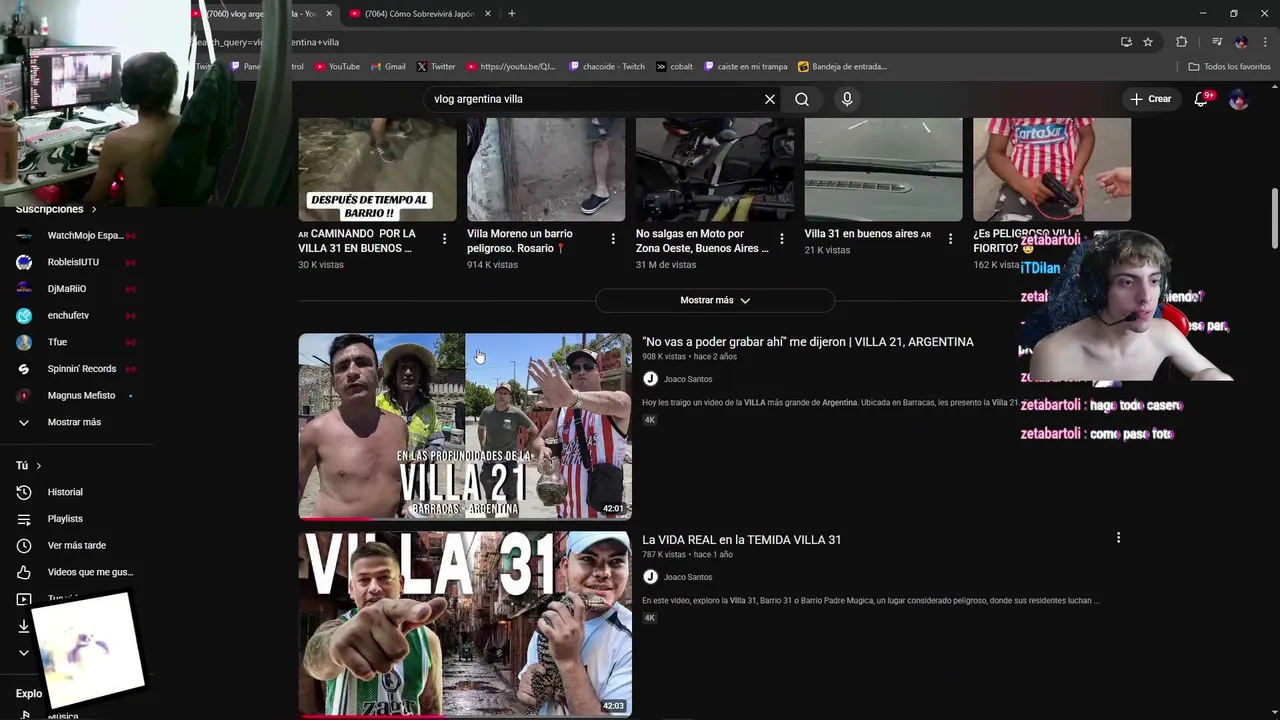
Task: Open Ver más tarde in sidebar
Action: point(76,545)
